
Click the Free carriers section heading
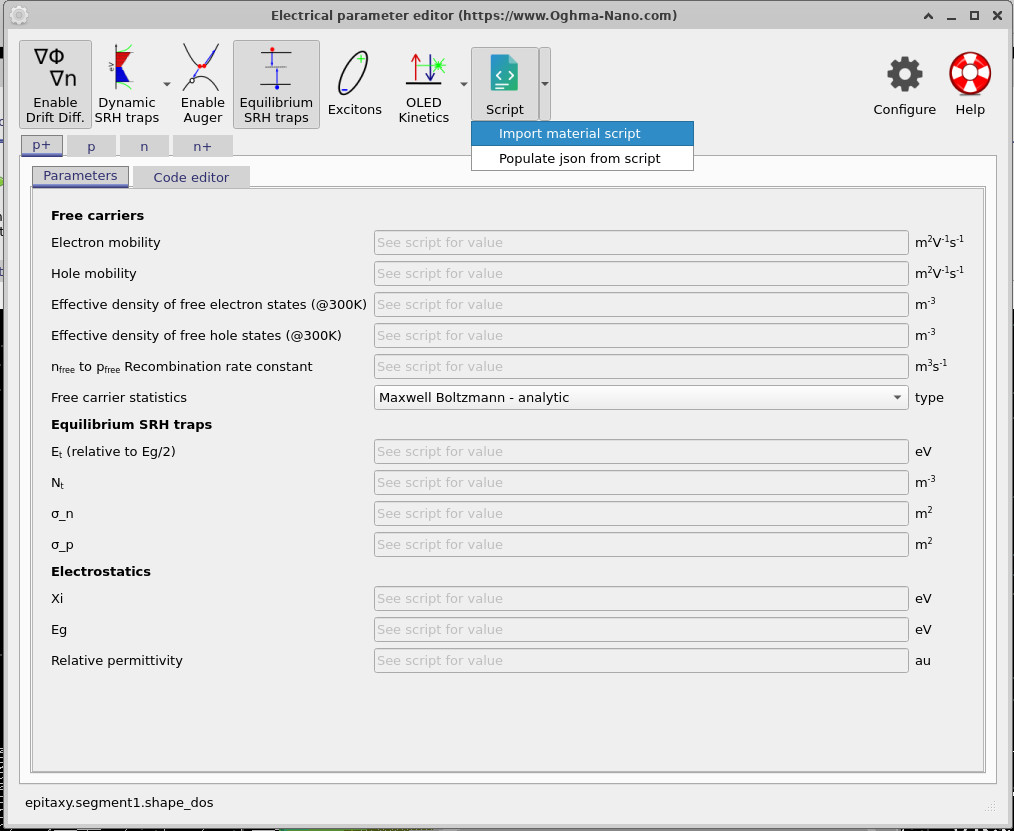(98, 215)
